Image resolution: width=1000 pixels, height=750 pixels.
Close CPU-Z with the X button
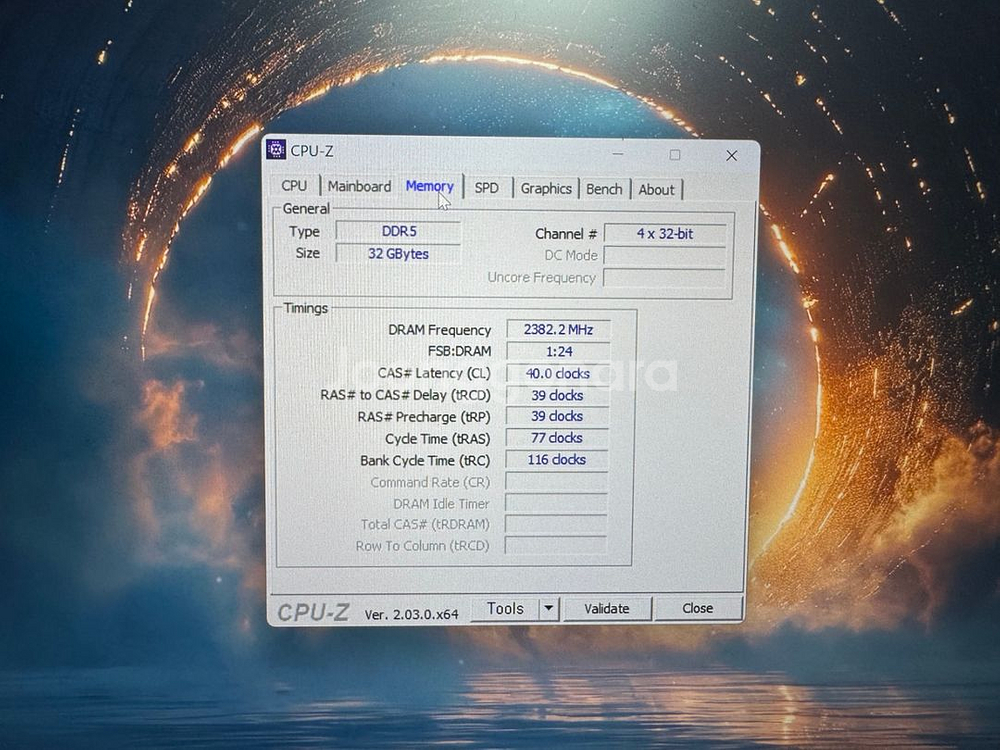pyautogui.click(x=732, y=156)
